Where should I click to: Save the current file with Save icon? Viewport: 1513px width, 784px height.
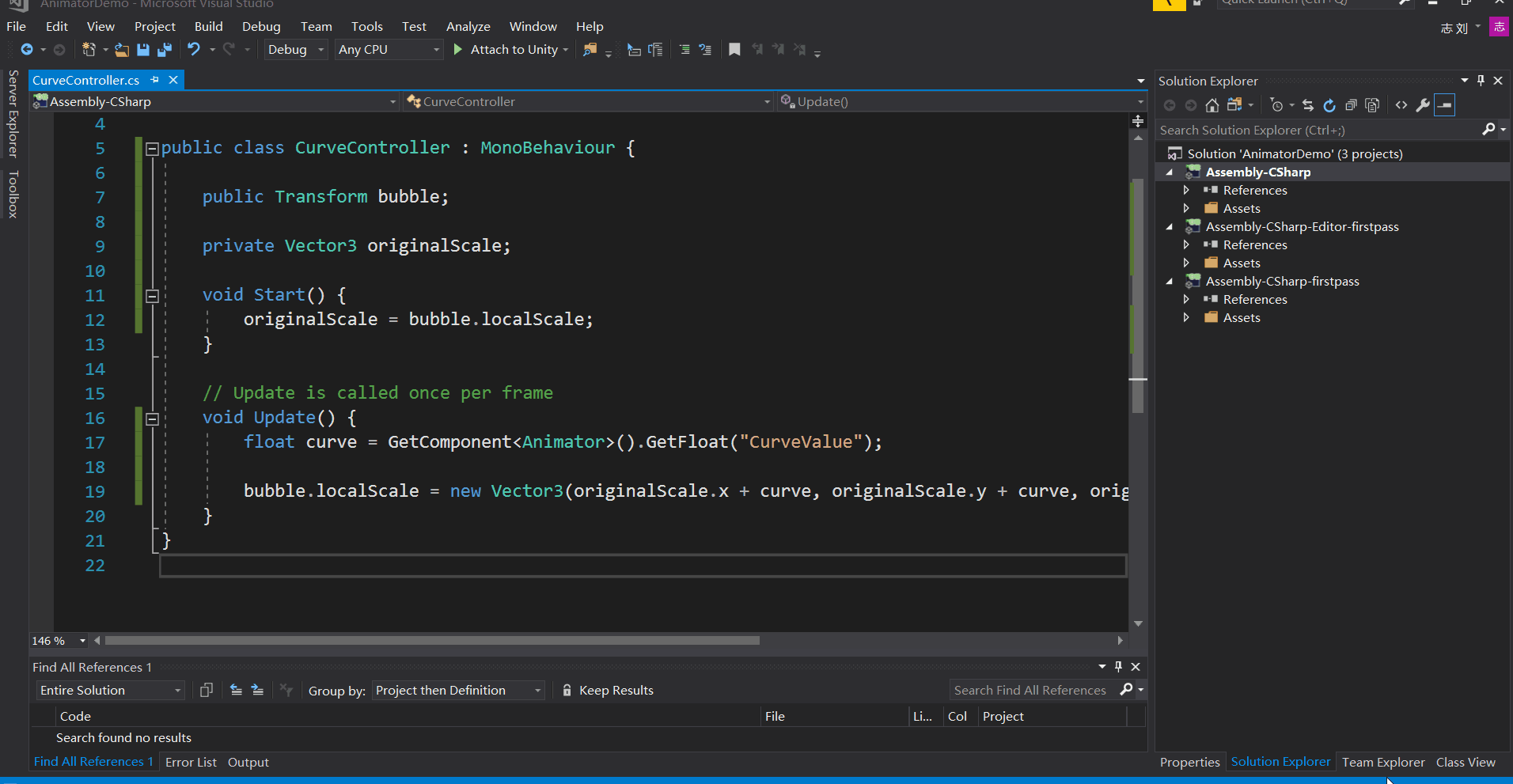tap(143, 50)
